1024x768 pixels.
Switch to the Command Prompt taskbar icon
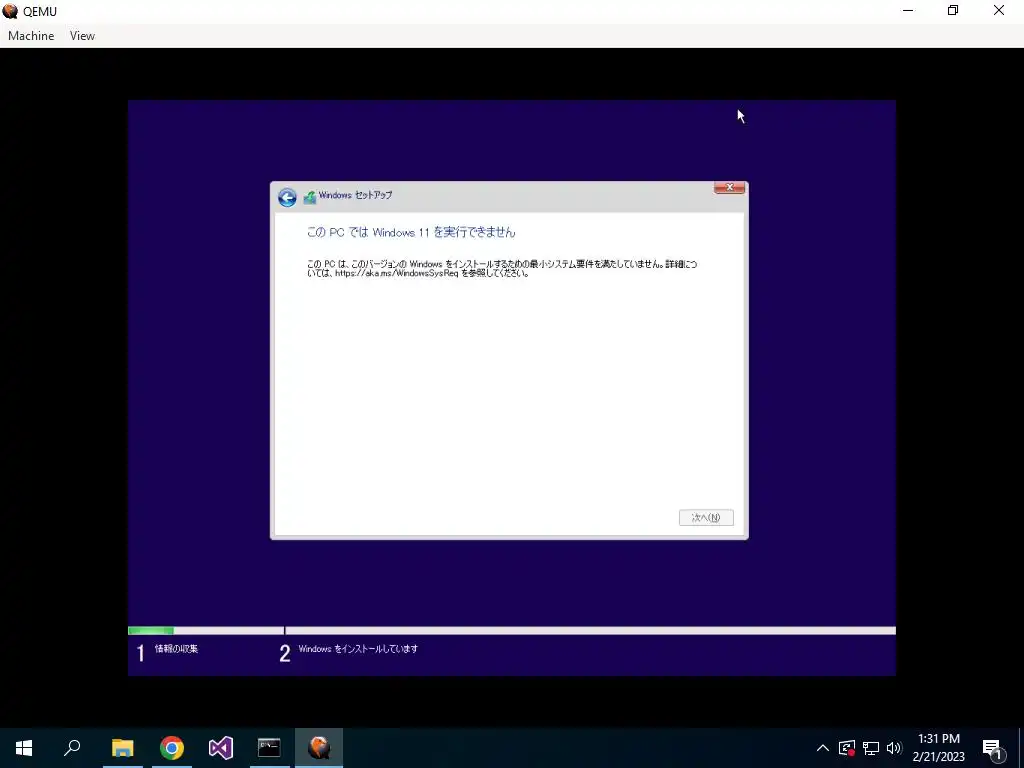click(269, 748)
